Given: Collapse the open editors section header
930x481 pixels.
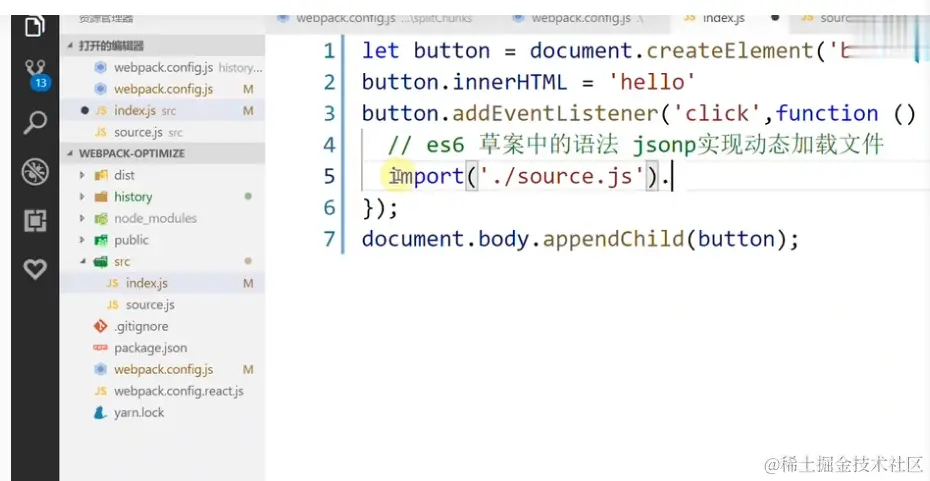Looking at the screenshot, I should coord(163,46).
